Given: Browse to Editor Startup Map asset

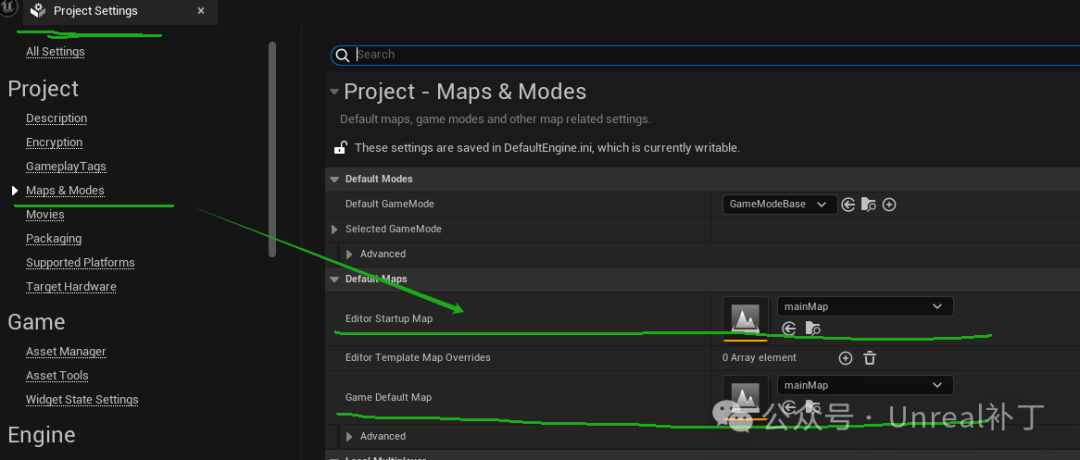Looking at the screenshot, I should (x=813, y=328).
